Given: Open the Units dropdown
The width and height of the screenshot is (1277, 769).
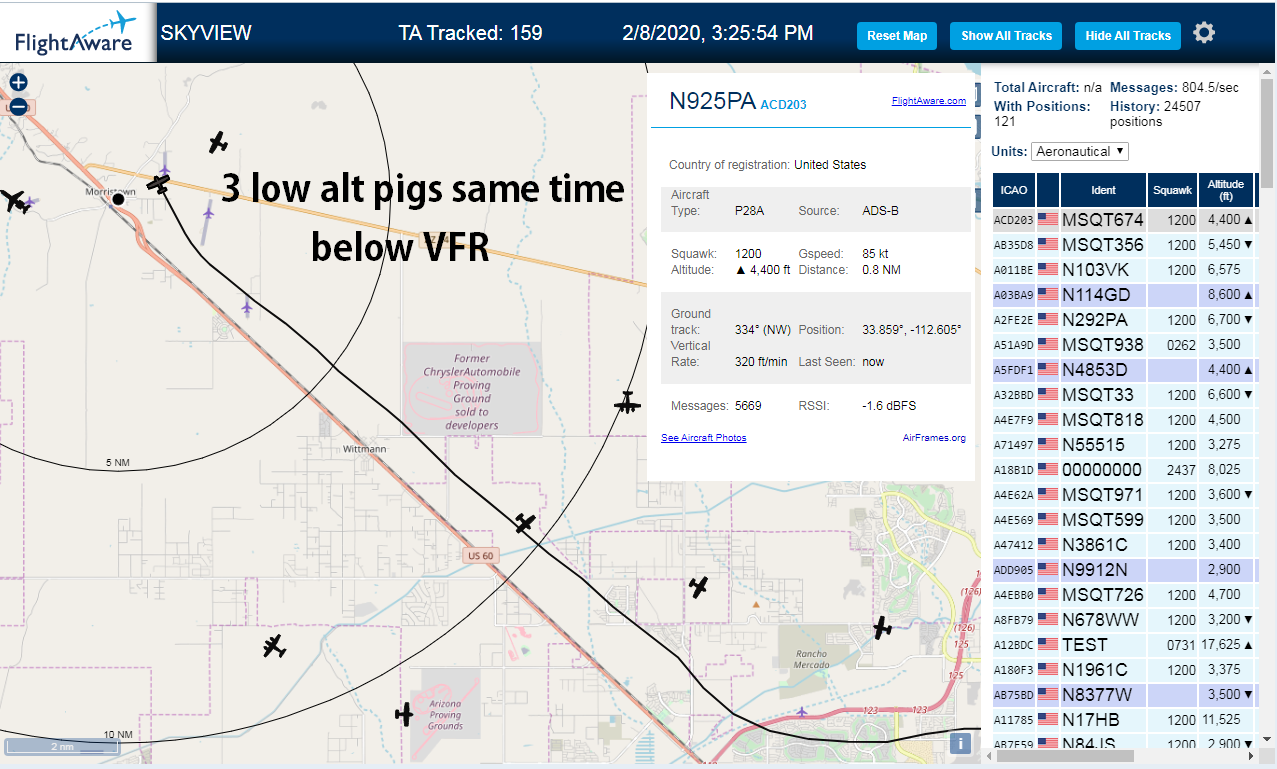Looking at the screenshot, I should coord(1079,151).
